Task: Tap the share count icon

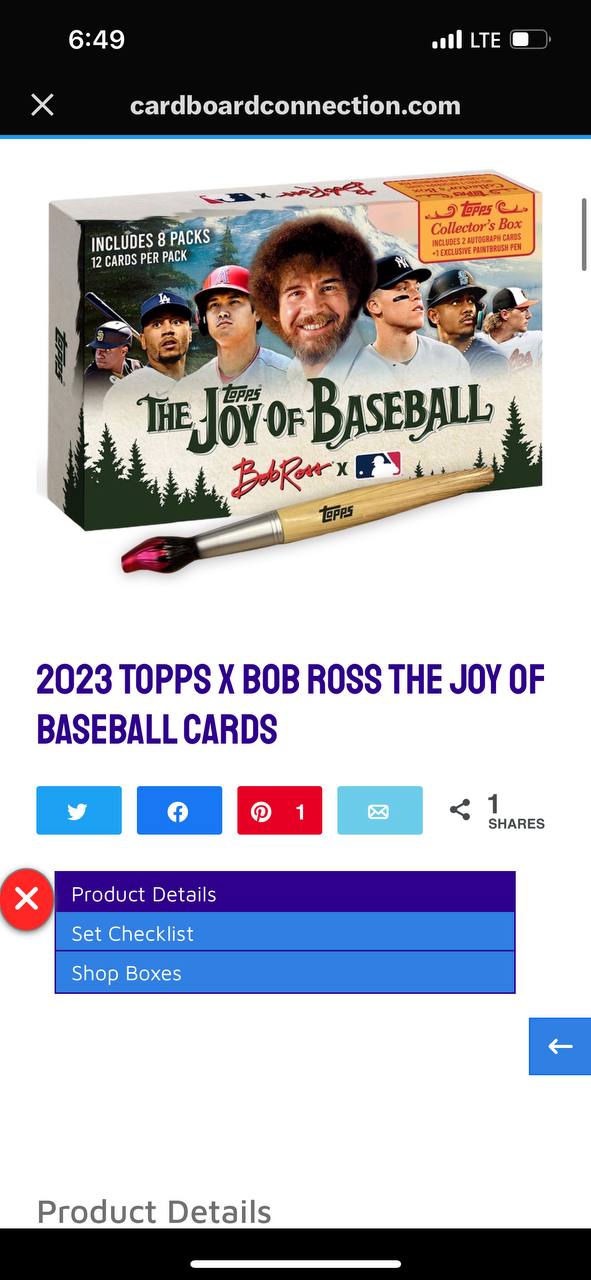Action: (460, 811)
